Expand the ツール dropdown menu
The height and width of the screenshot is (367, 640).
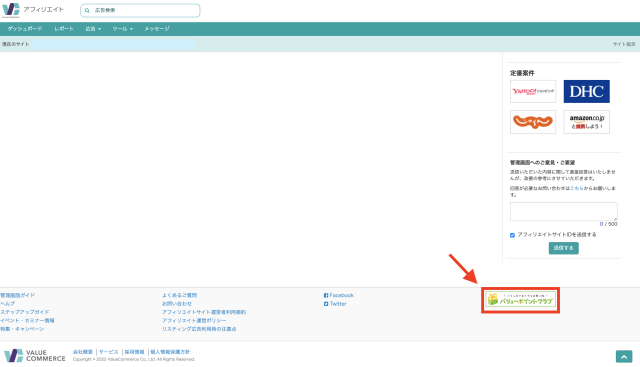pyautogui.click(x=122, y=29)
